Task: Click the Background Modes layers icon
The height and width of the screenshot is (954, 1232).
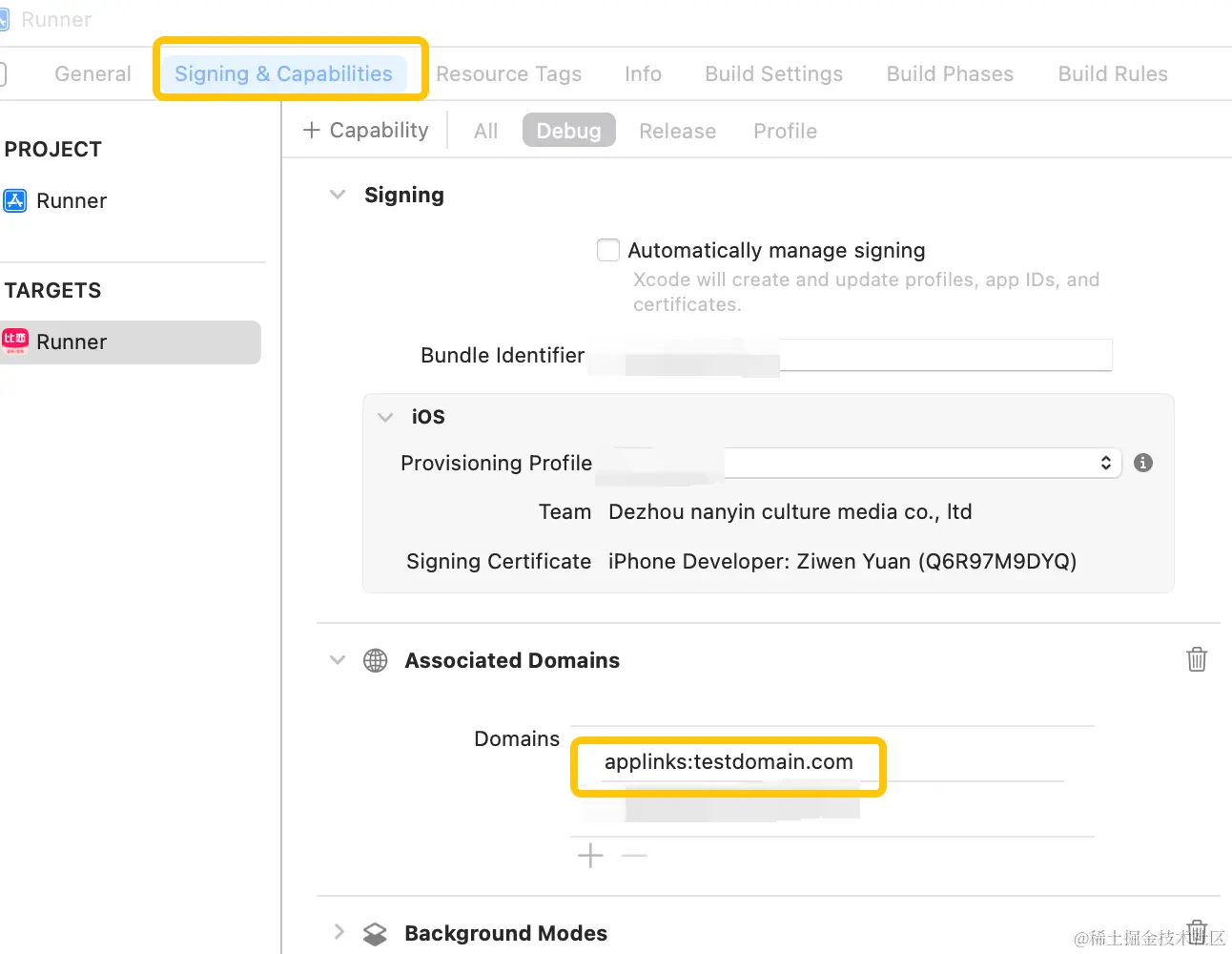Action: point(376,934)
